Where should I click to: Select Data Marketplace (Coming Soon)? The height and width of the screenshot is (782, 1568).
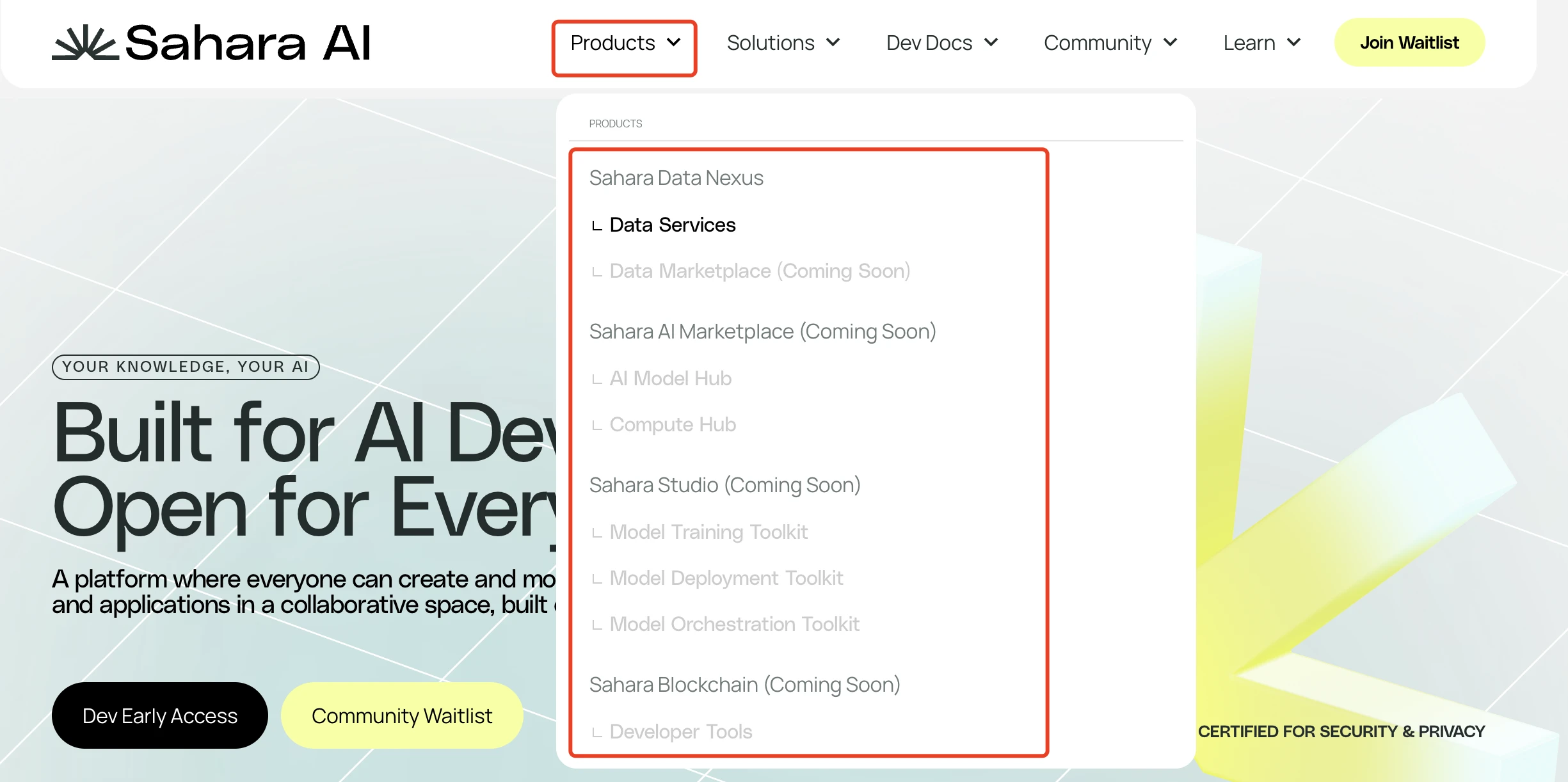pyautogui.click(x=760, y=271)
